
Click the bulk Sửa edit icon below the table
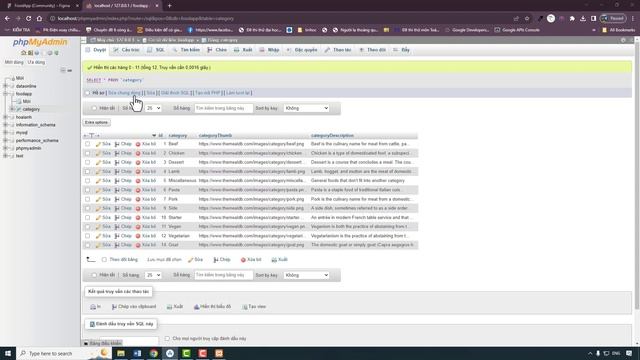coord(191,260)
